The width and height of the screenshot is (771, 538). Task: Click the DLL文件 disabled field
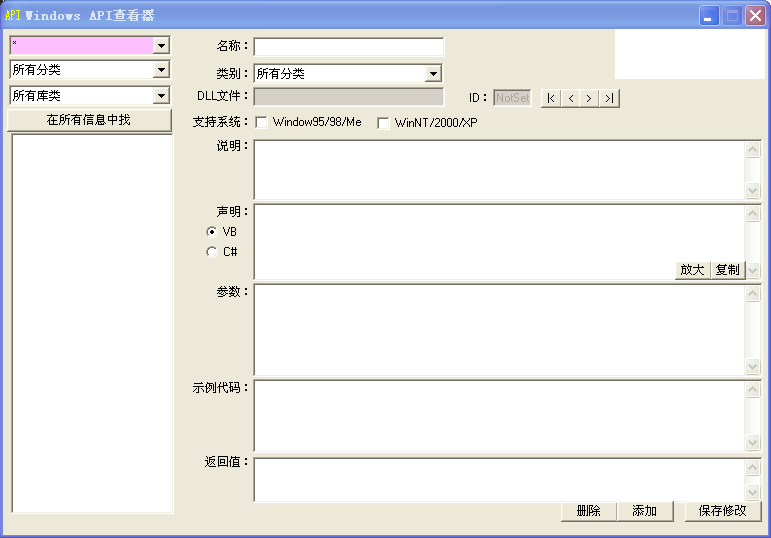(x=349, y=97)
